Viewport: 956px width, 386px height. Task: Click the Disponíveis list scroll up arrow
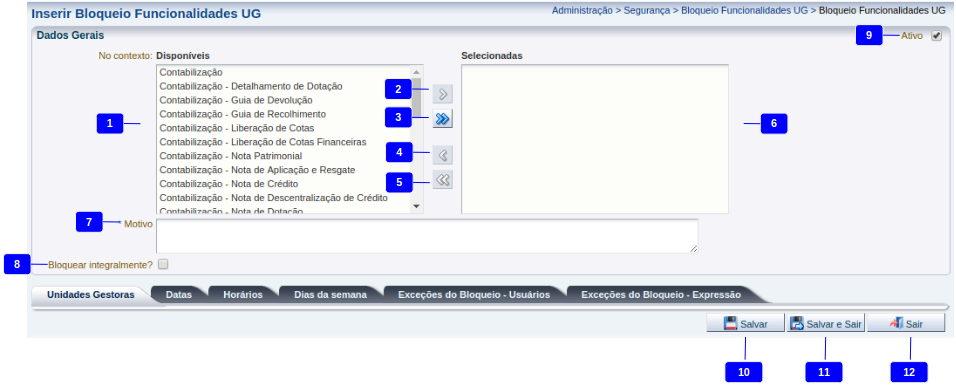pos(416,71)
